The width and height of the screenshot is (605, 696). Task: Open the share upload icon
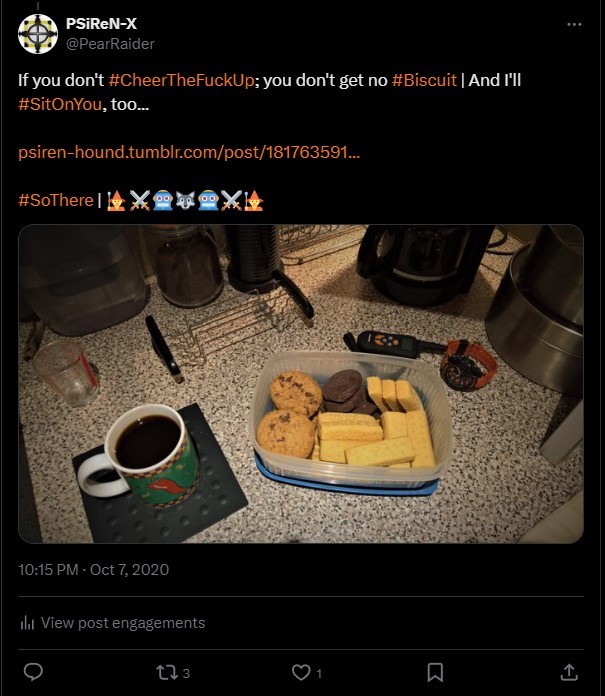(569, 672)
